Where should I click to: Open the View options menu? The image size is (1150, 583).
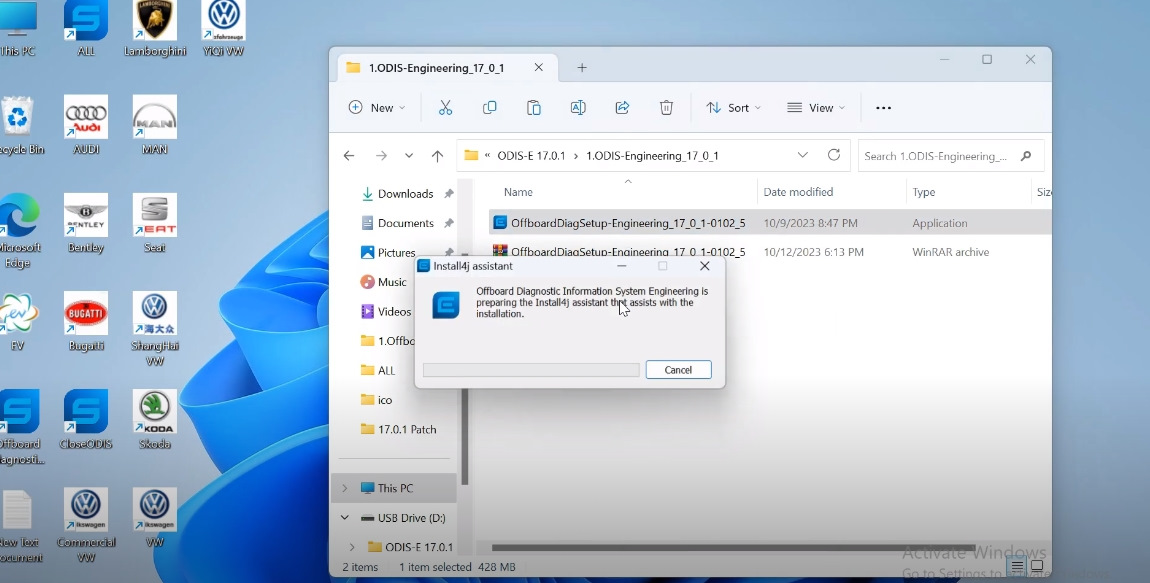click(x=815, y=108)
